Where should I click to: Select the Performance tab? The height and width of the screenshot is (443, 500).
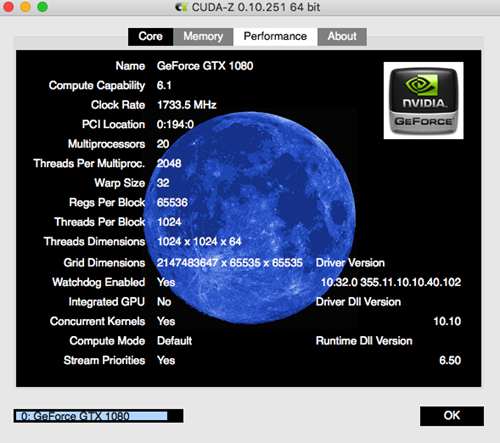[275, 36]
